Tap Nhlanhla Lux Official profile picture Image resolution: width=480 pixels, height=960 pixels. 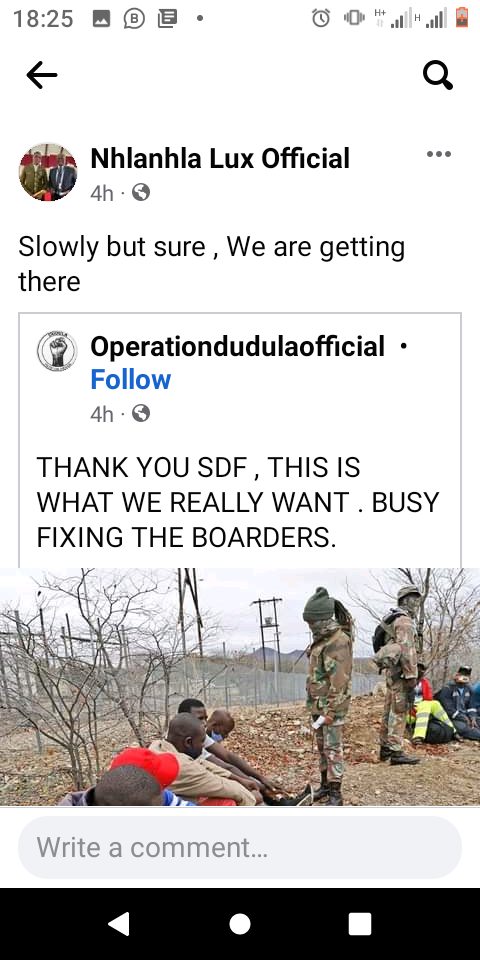48,173
